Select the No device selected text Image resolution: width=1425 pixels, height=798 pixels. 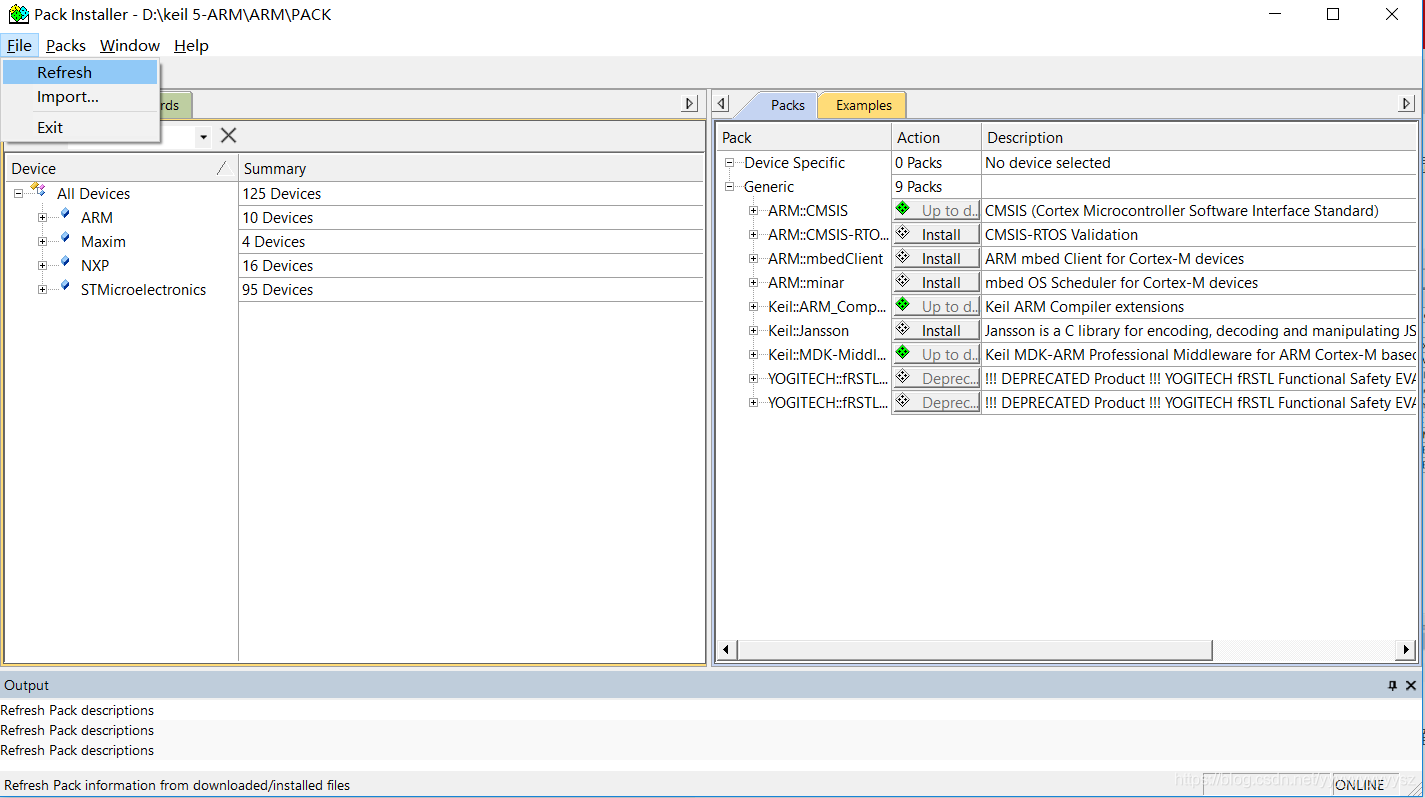point(1047,163)
